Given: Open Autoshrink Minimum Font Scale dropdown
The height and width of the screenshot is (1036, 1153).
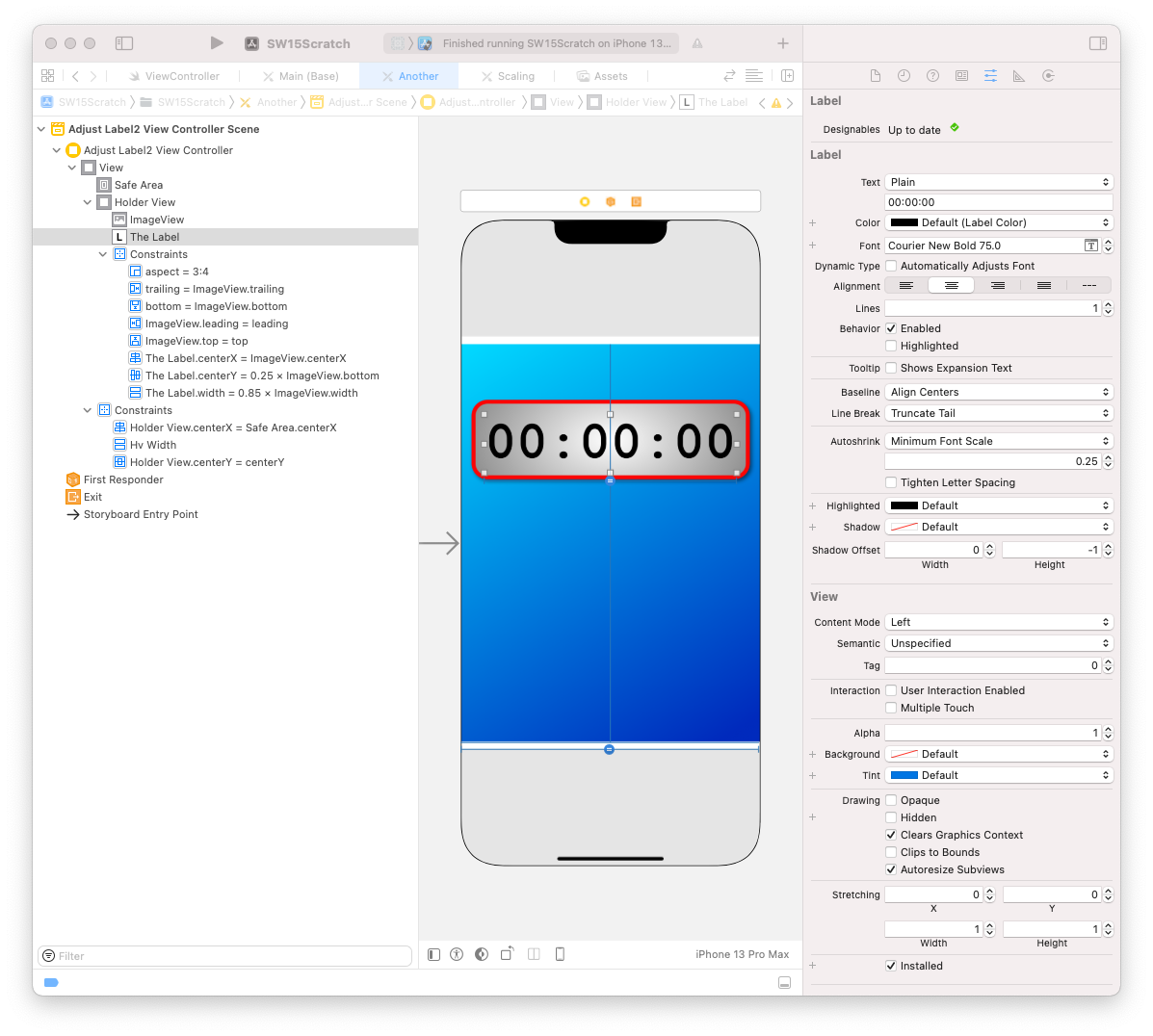Looking at the screenshot, I should pos(999,441).
